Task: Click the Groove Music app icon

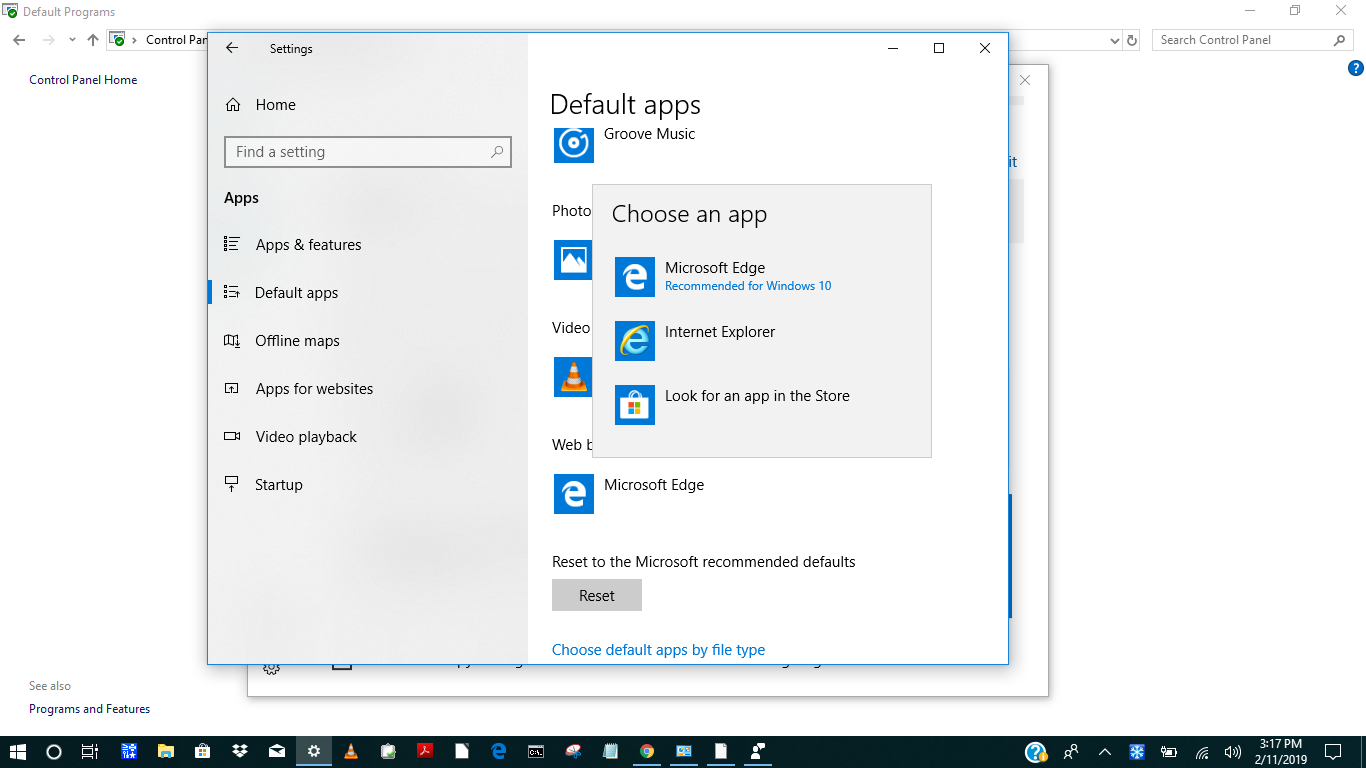Action: [574, 143]
